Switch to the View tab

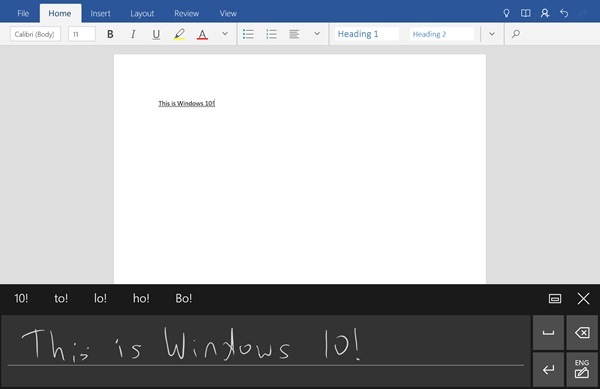[x=228, y=13]
